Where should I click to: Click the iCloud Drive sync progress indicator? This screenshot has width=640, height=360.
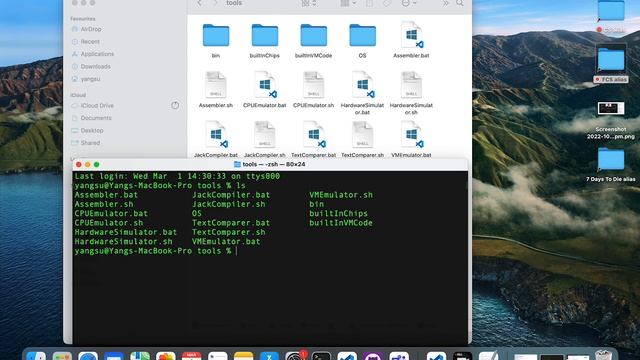tap(175, 106)
